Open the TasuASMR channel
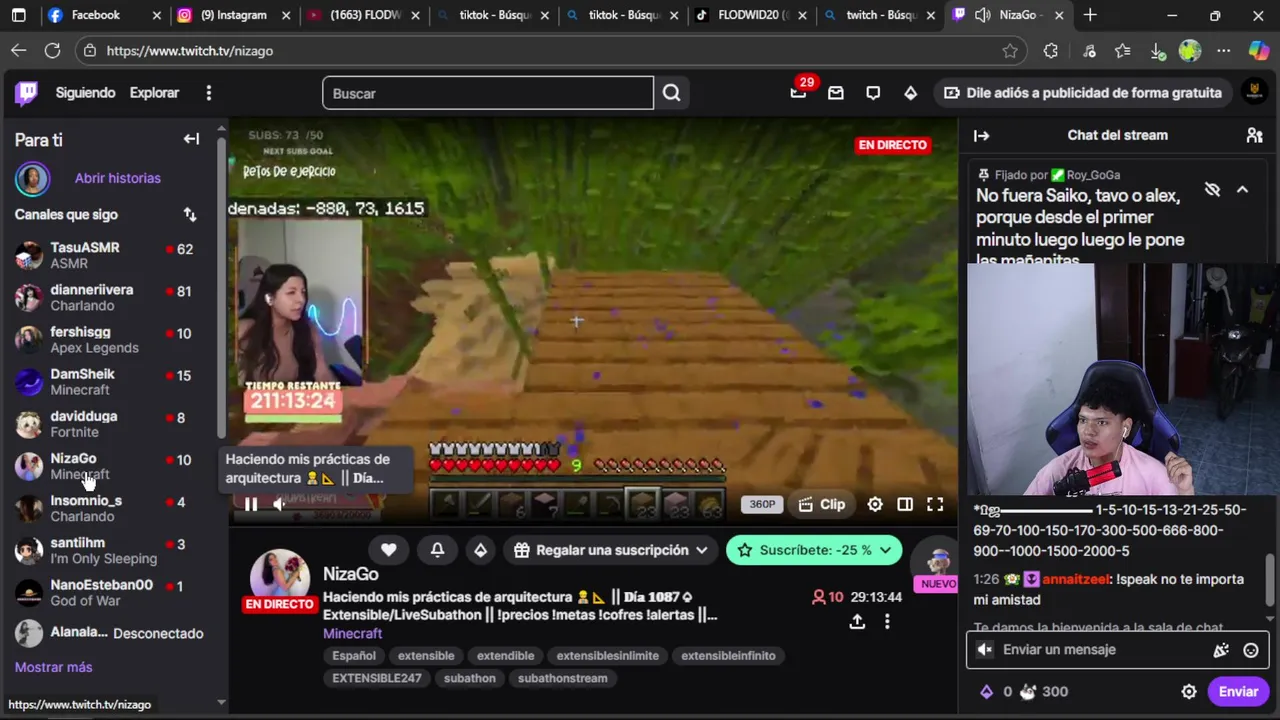The image size is (1280, 720). (108, 255)
